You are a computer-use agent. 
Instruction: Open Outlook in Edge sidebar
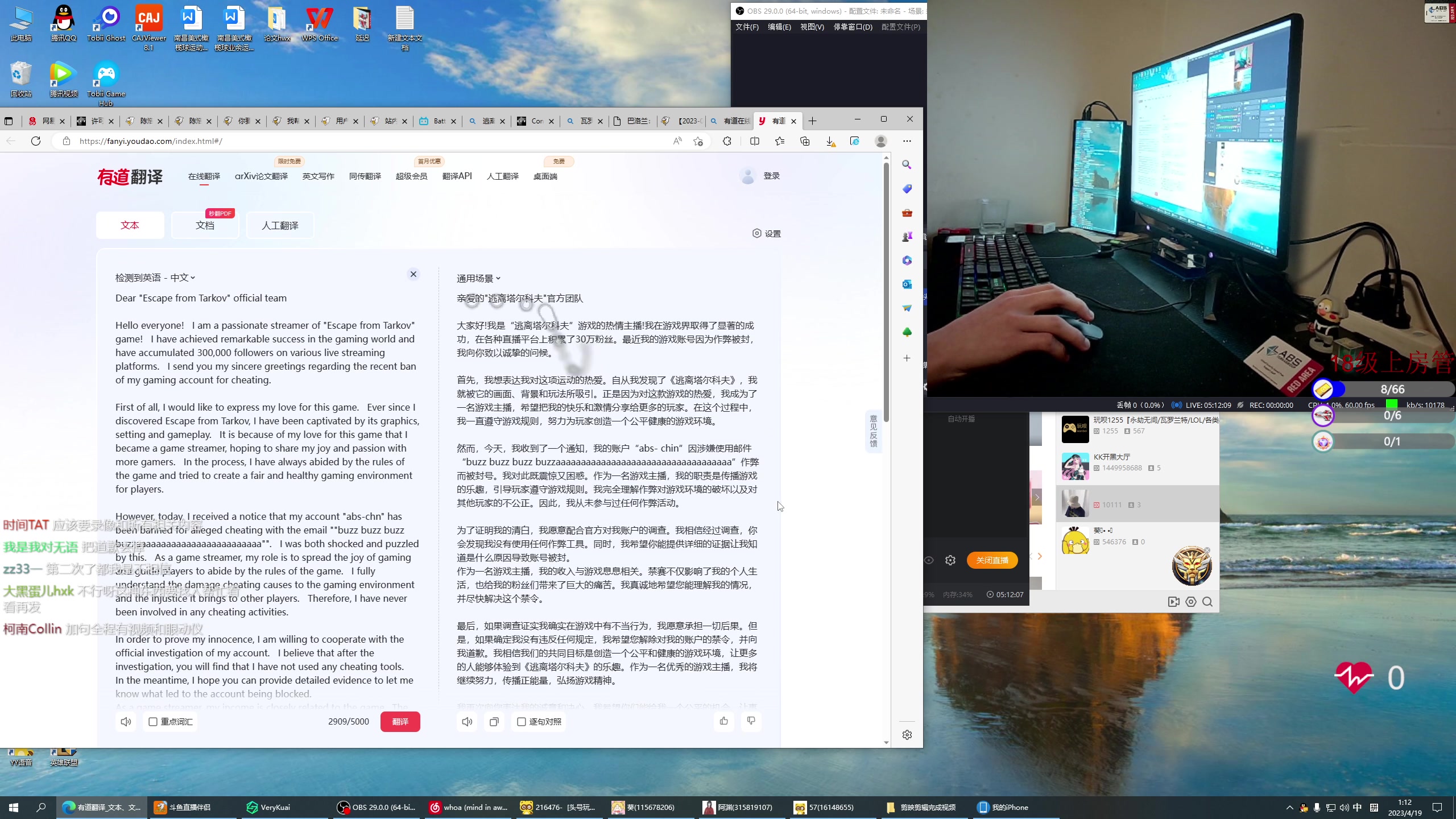click(x=907, y=284)
